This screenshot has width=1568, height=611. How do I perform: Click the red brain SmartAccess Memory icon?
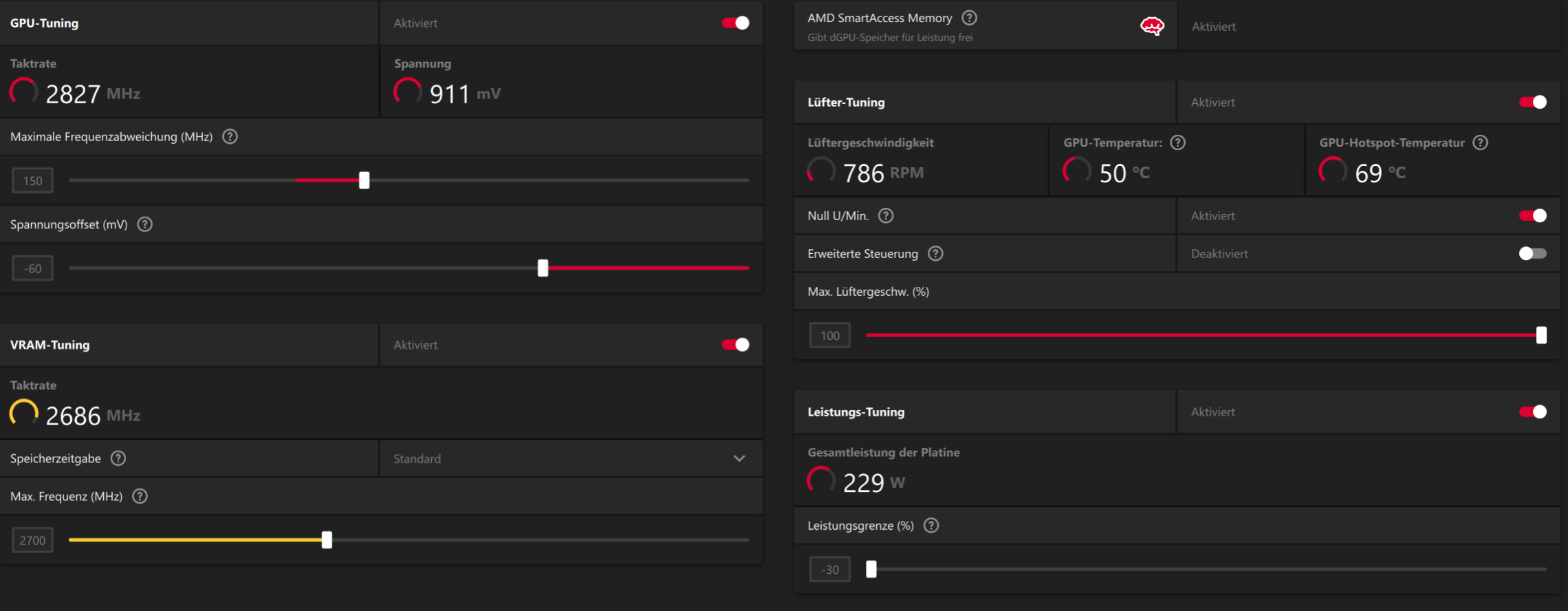pyautogui.click(x=1152, y=26)
